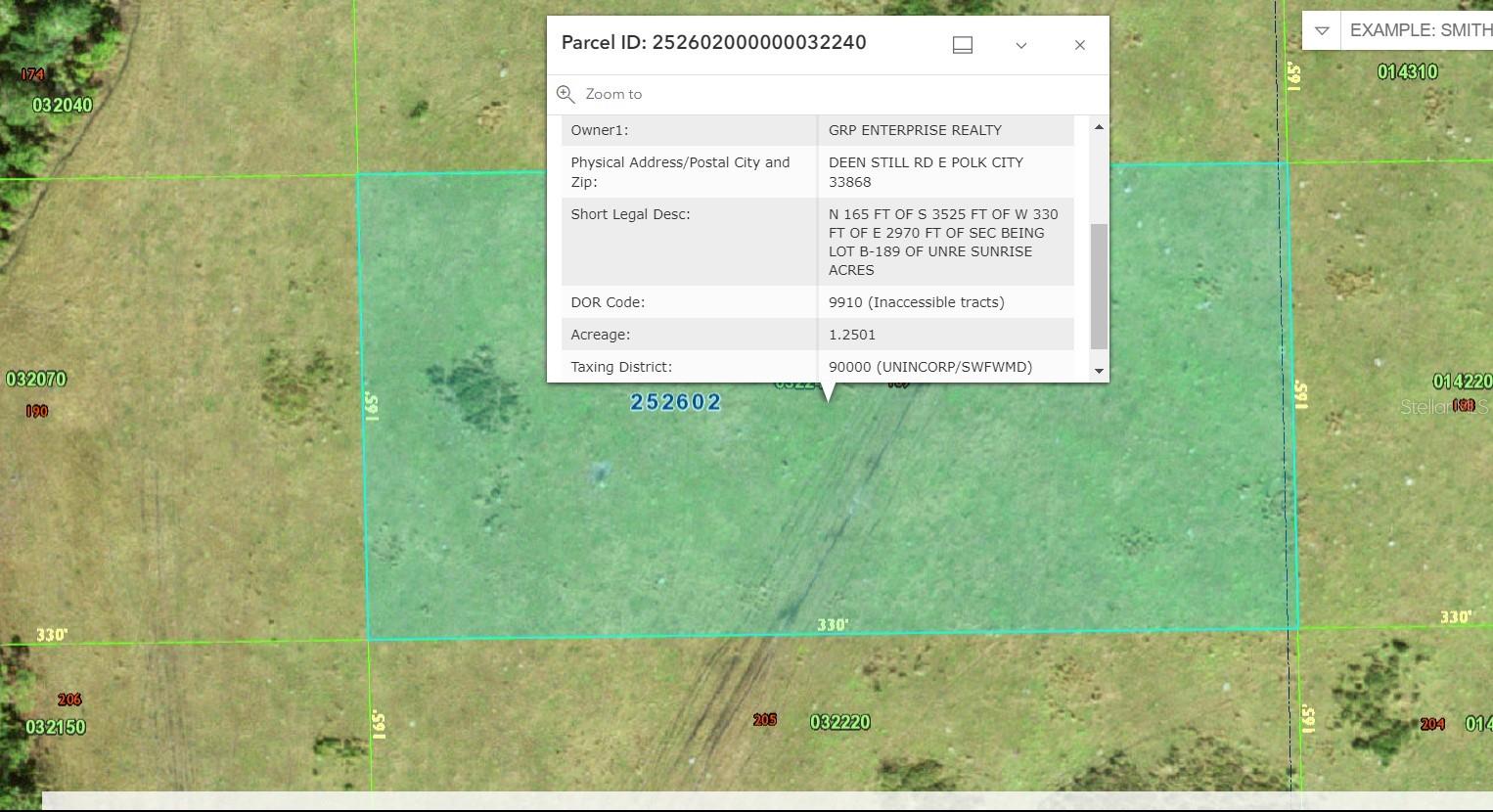1493x812 pixels.
Task: Click the Zoom to magnifier icon
Action: [x=566, y=94]
